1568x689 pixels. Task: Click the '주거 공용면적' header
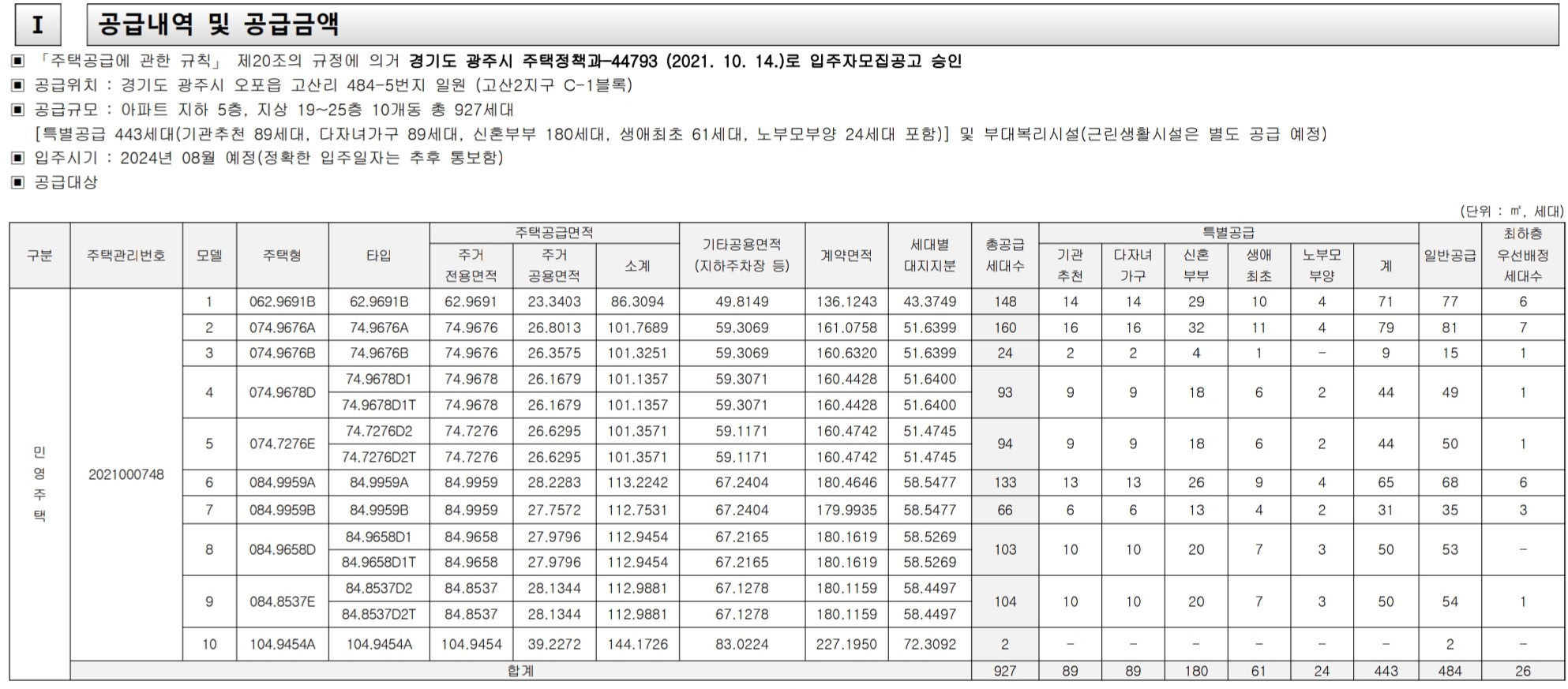pos(554,266)
